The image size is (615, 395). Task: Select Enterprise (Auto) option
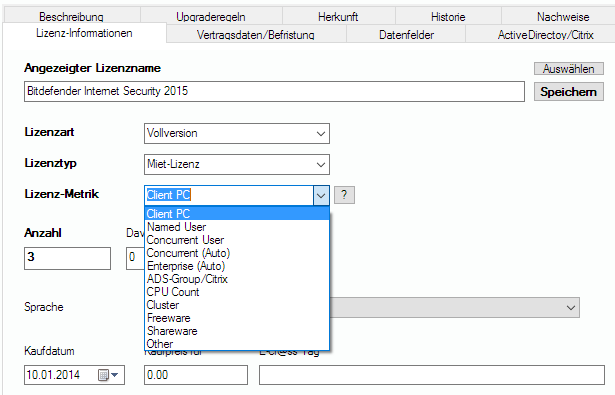(237, 266)
